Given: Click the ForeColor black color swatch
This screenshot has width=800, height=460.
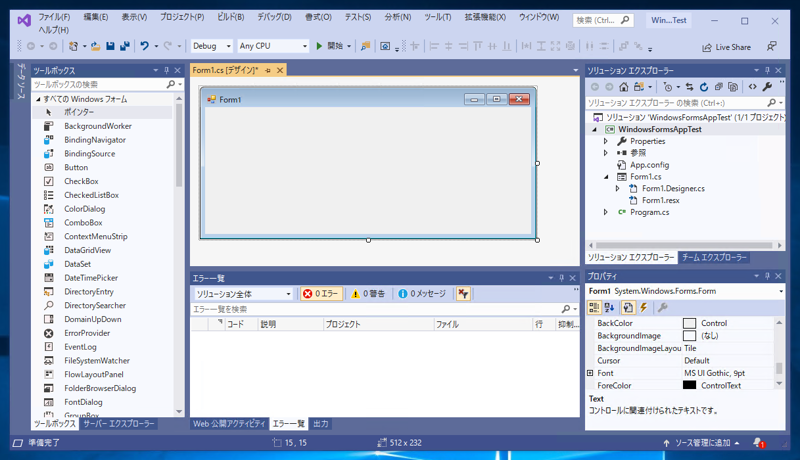Looking at the screenshot, I should 689,386.
